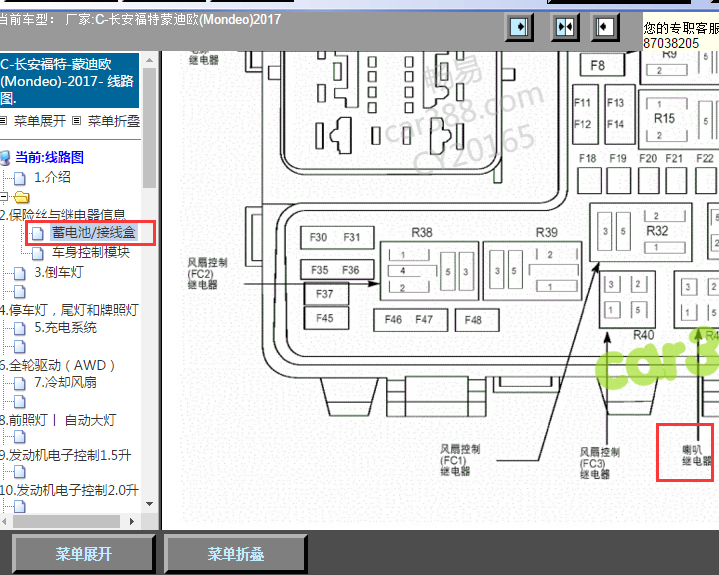
Task: Click the 当前:线路图 root icon
Action: click(x=5, y=158)
